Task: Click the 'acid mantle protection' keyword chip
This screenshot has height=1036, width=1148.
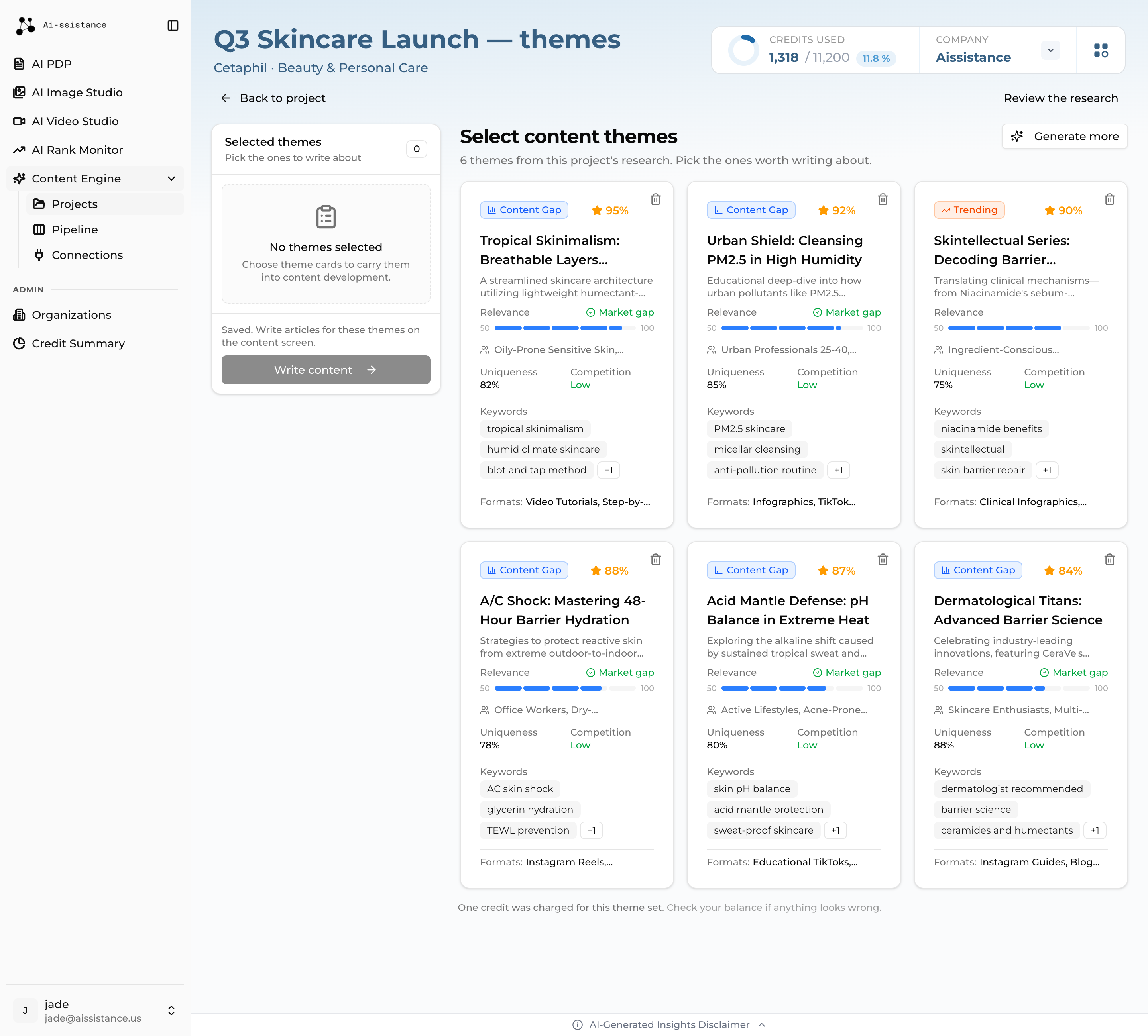Action: tap(768, 809)
